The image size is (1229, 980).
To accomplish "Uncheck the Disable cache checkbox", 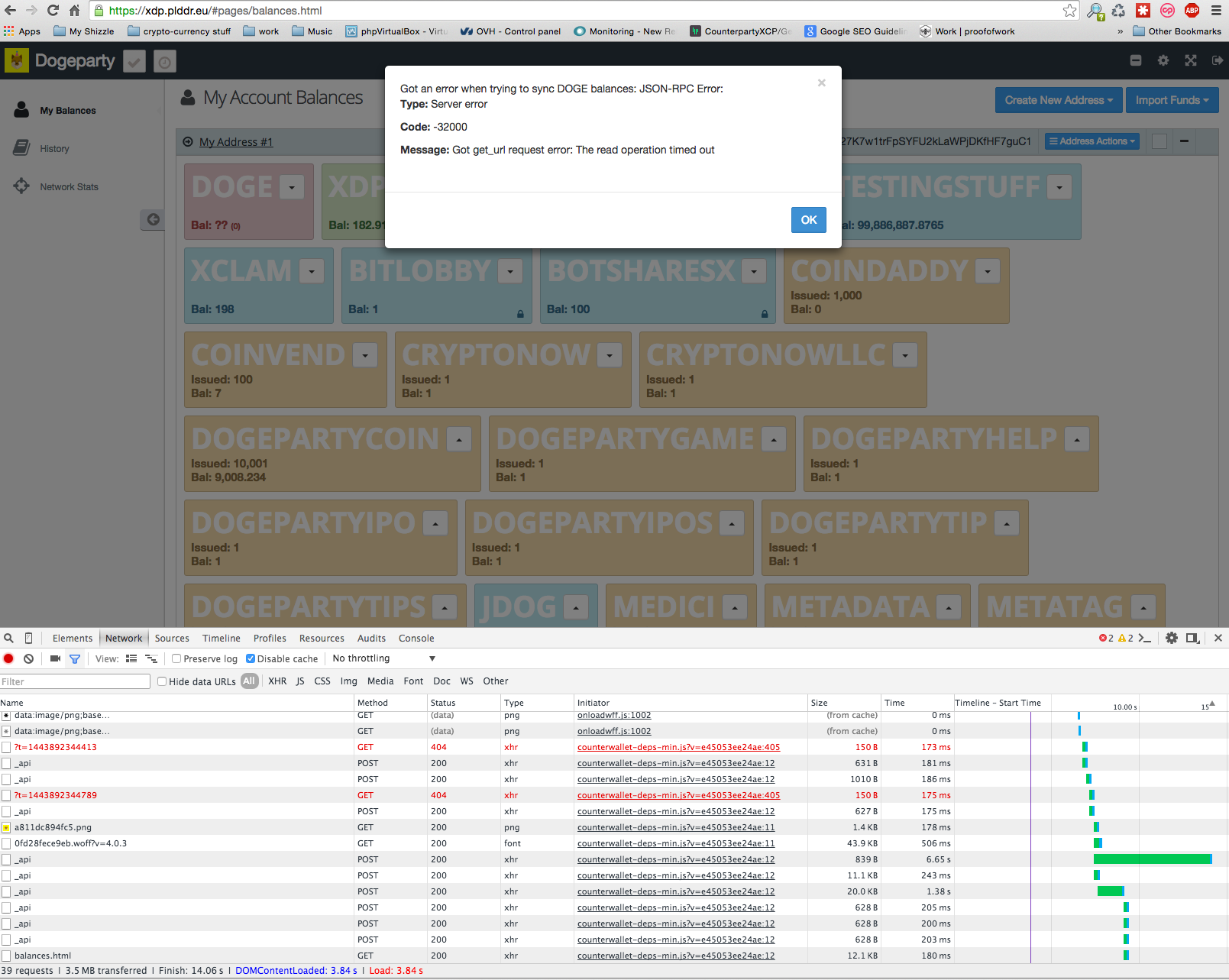I will tap(250, 658).
